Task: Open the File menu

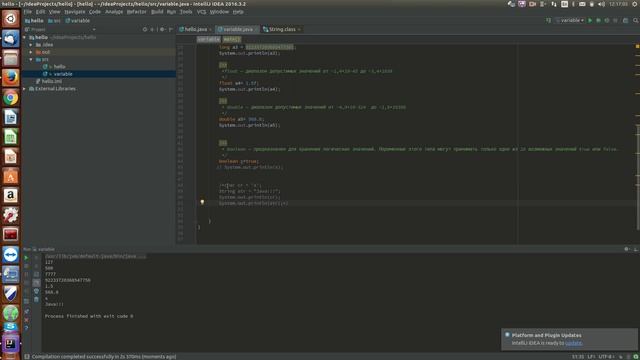Action: point(27,12)
